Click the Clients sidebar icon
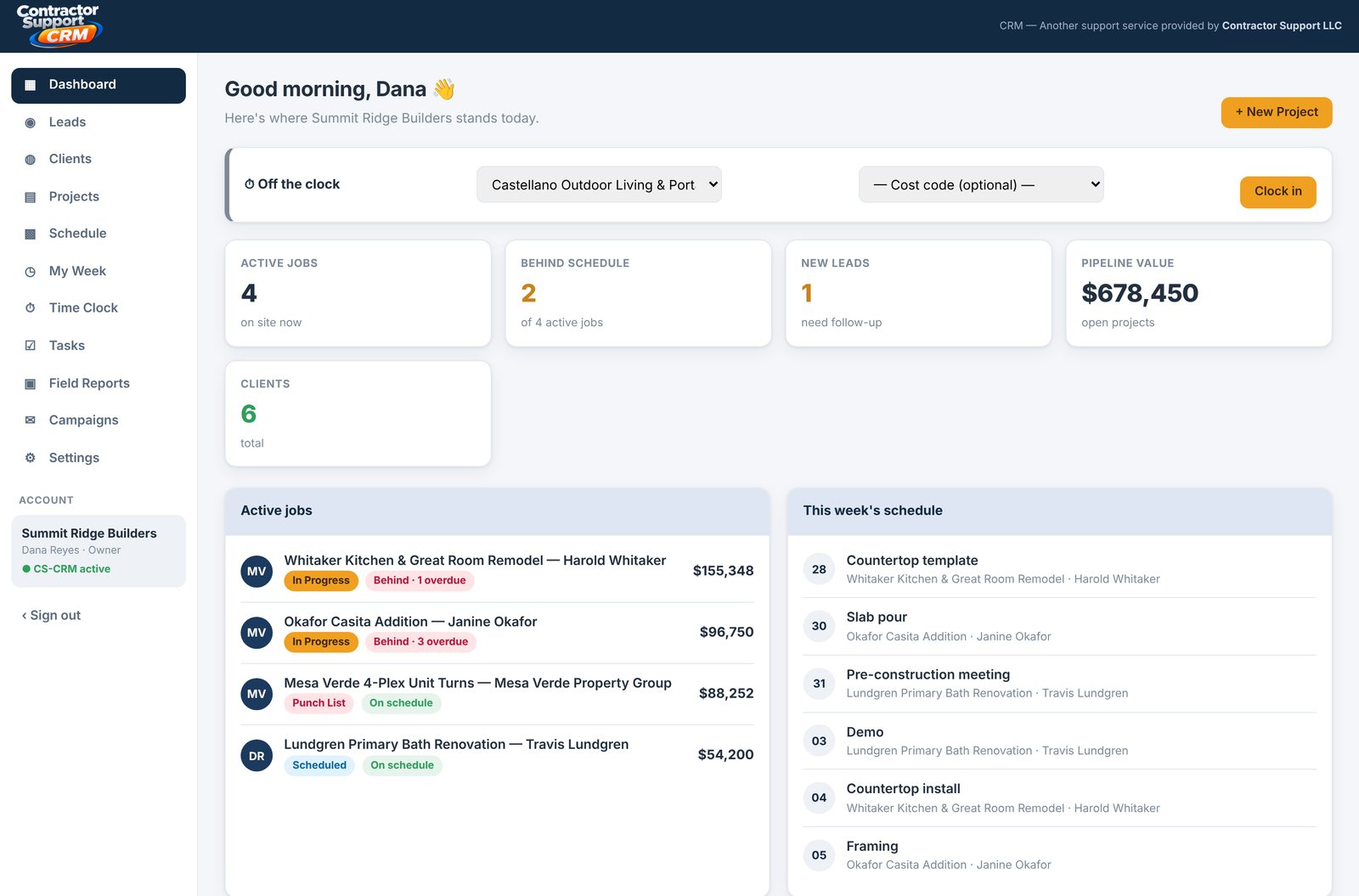 pos(31,159)
